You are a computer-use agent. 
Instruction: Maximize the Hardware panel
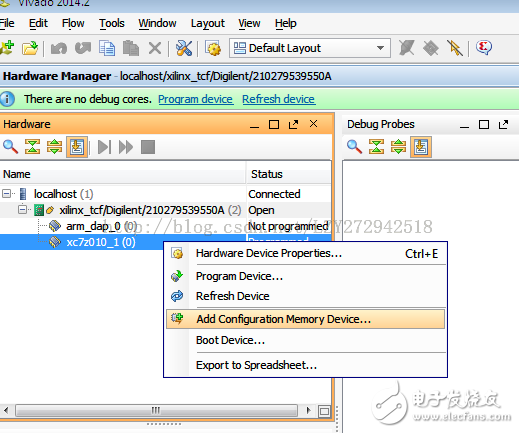point(274,125)
